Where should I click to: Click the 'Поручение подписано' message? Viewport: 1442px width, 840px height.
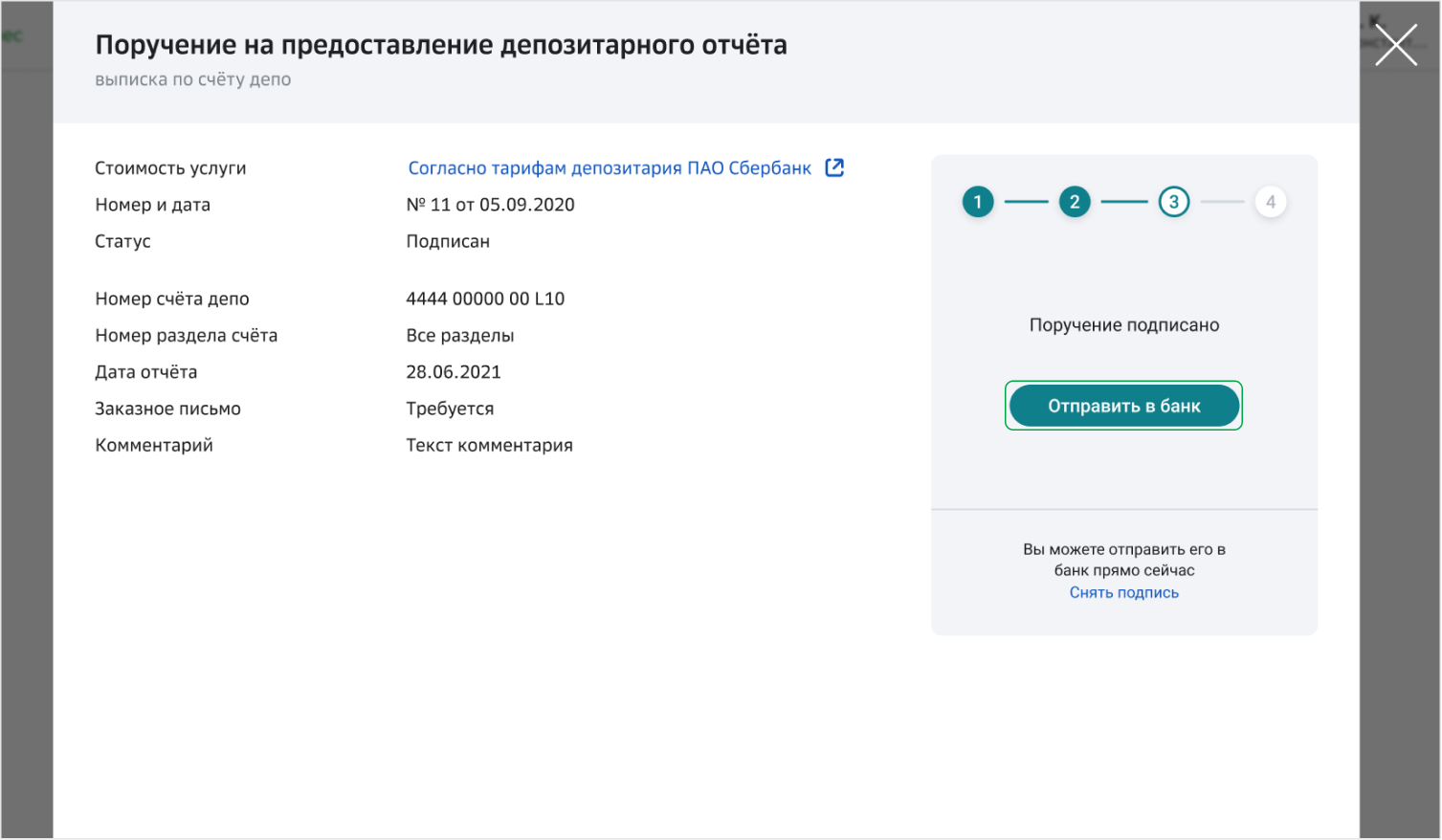[1123, 325]
